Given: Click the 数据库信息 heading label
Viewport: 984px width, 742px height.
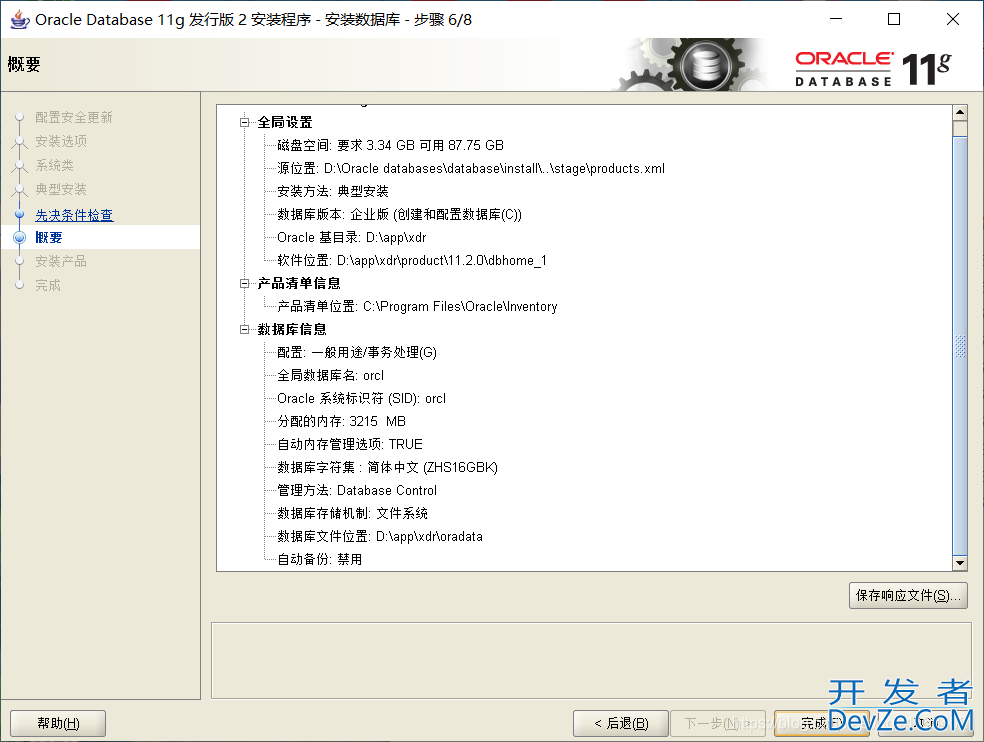Looking at the screenshot, I should [292, 330].
